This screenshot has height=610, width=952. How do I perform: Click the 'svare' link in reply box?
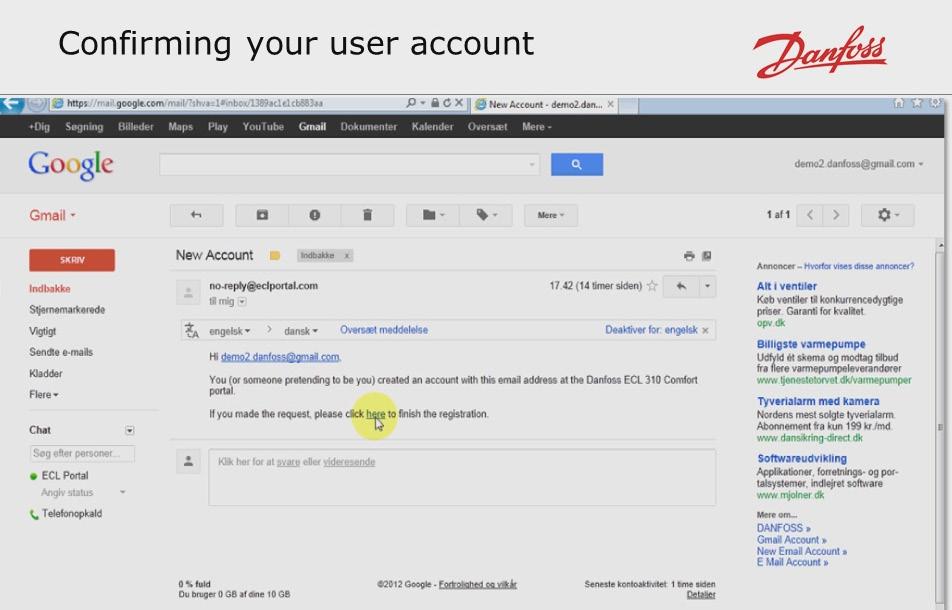(x=288, y=463)
